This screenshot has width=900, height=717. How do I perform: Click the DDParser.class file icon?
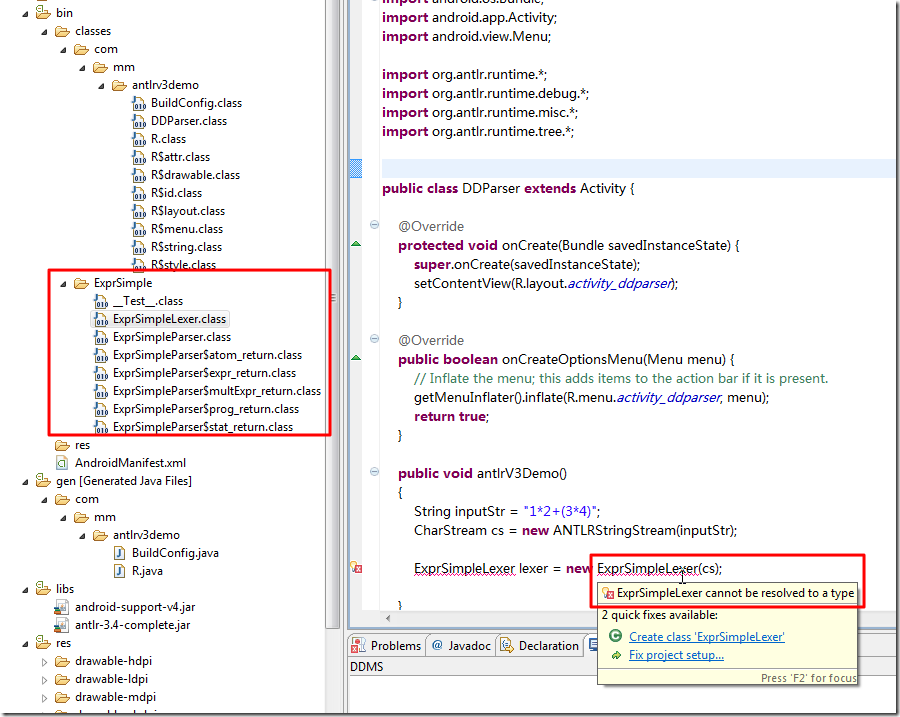click(139, 121)
